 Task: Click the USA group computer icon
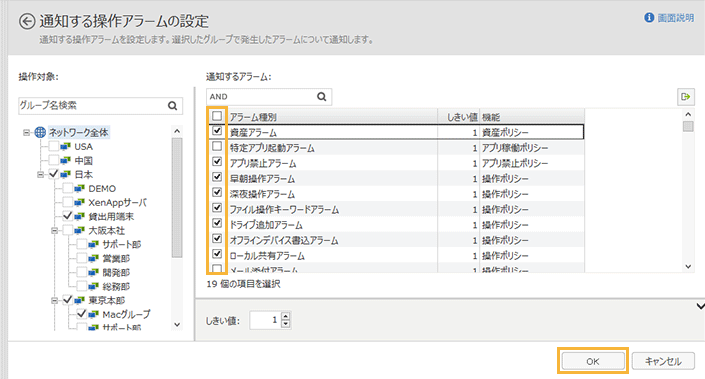pyautogui.click(x=66, y=147)
